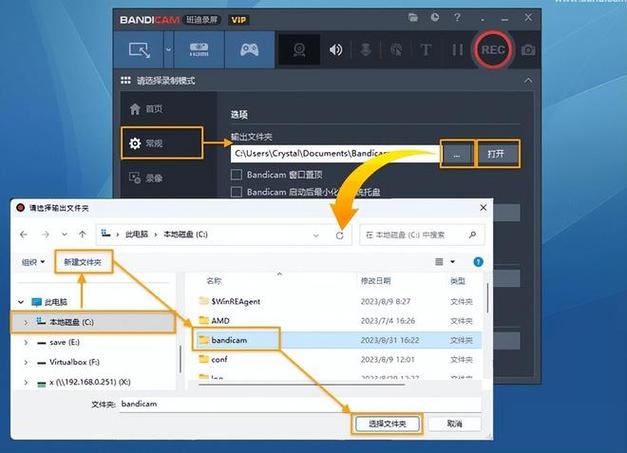Click the blue help icon in dialog
This screenshot has height=453, width=627.
tap(478, 262)
